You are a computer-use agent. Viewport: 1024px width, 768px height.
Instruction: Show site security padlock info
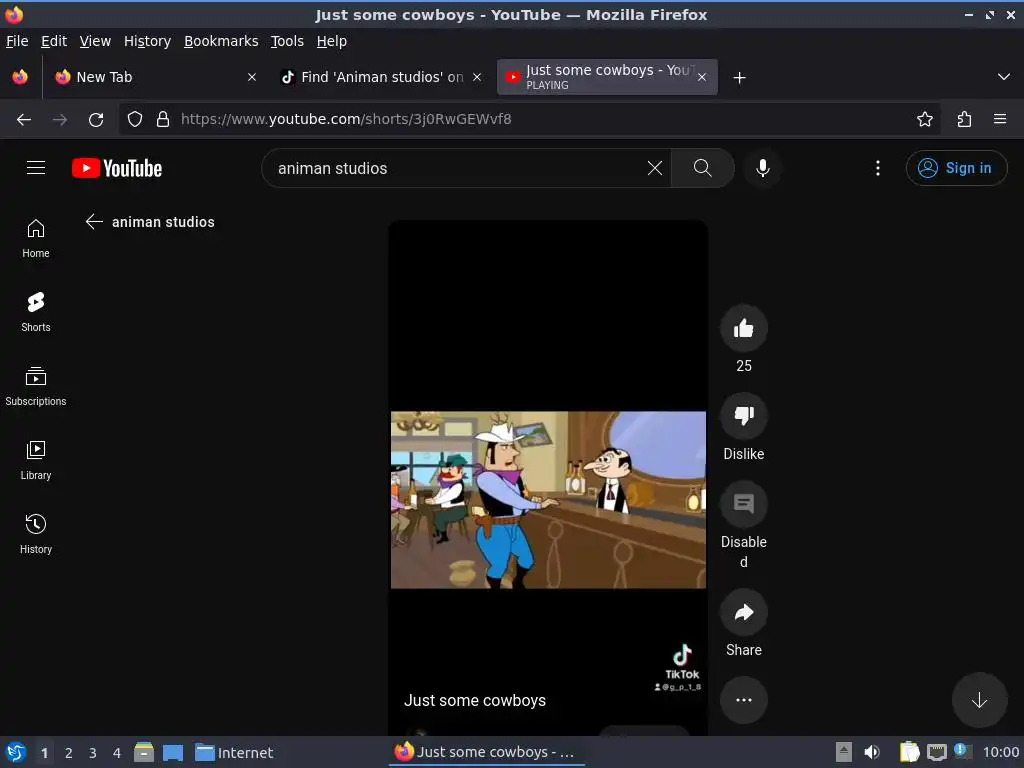[163, 120]
